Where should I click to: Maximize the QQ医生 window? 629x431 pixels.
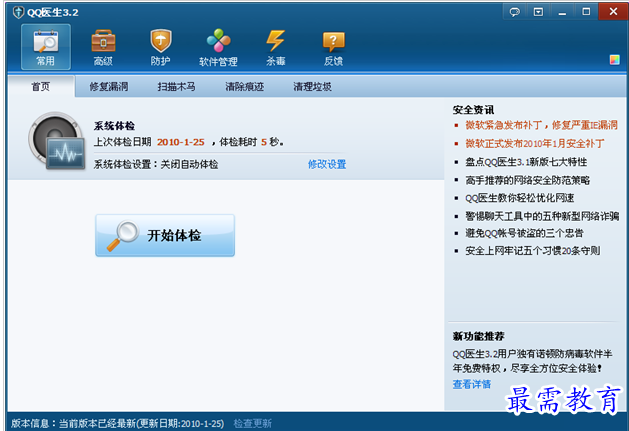pyautogui.click(x=586, y=12)
